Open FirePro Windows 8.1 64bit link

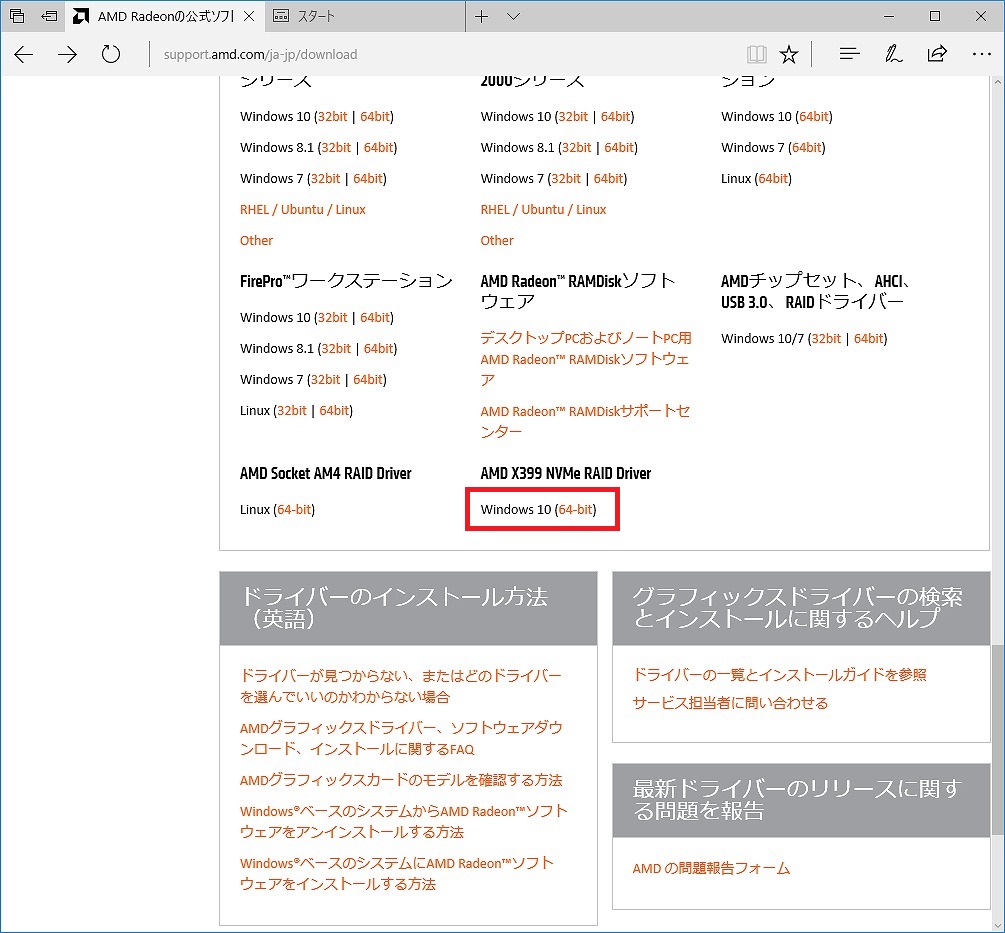tap(379, 349)
